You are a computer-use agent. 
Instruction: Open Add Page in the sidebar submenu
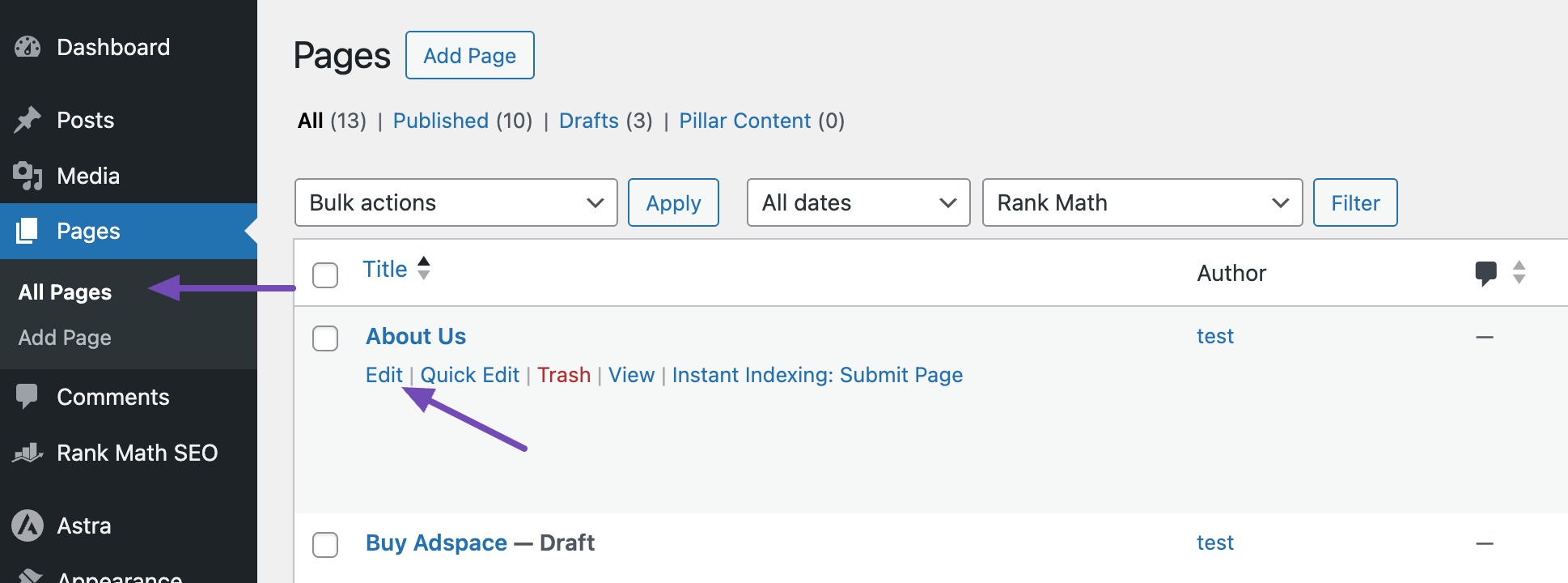[x=65, y=338]
